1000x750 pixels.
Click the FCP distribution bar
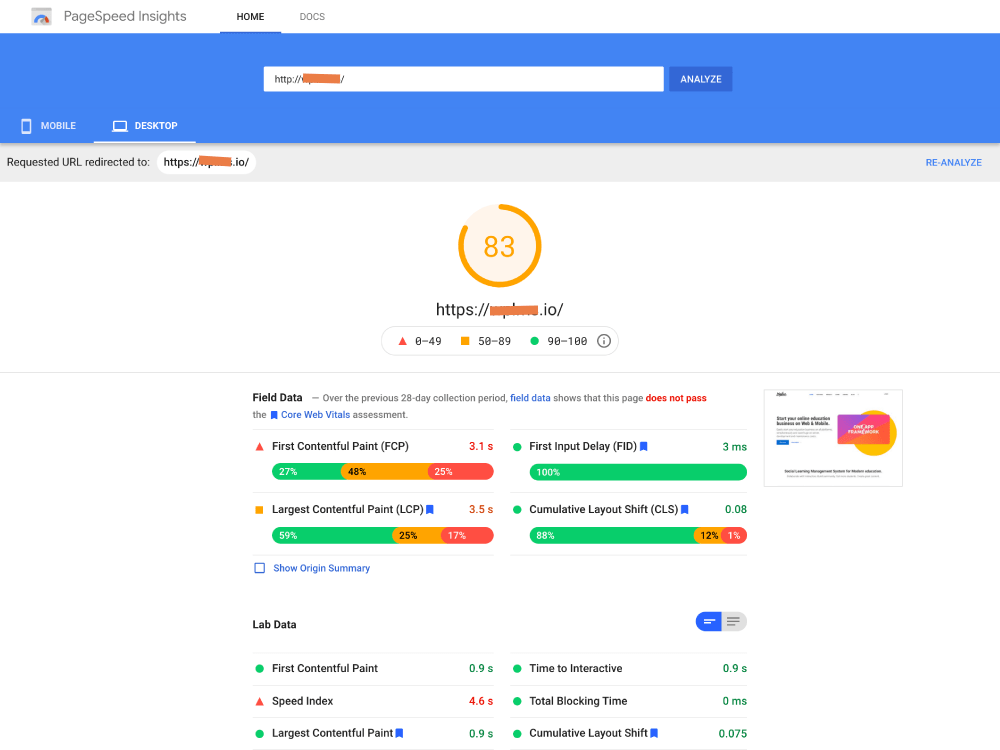click(x=383, y=471)
